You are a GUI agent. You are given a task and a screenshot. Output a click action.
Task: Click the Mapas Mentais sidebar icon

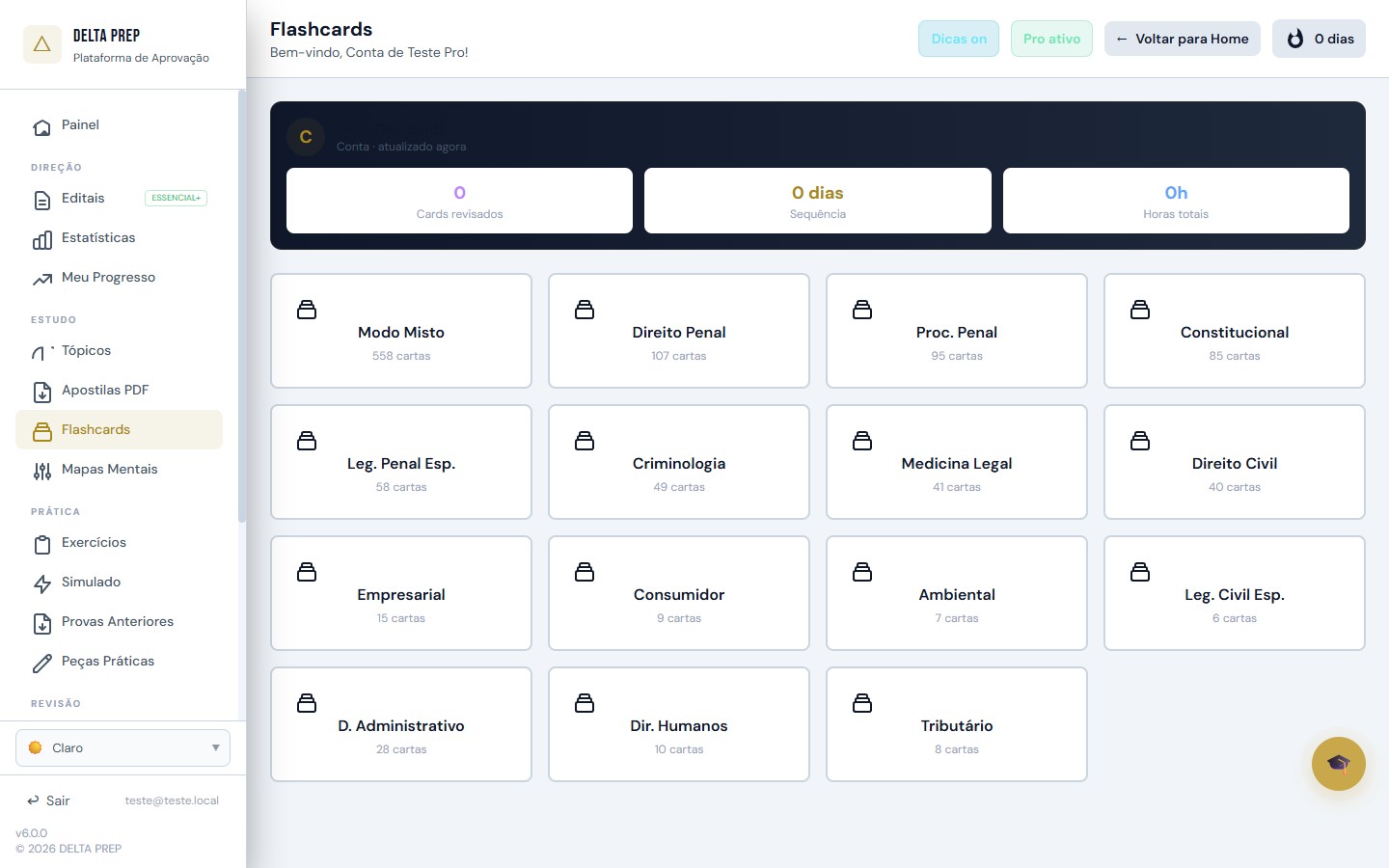click(x=42, y=471)
